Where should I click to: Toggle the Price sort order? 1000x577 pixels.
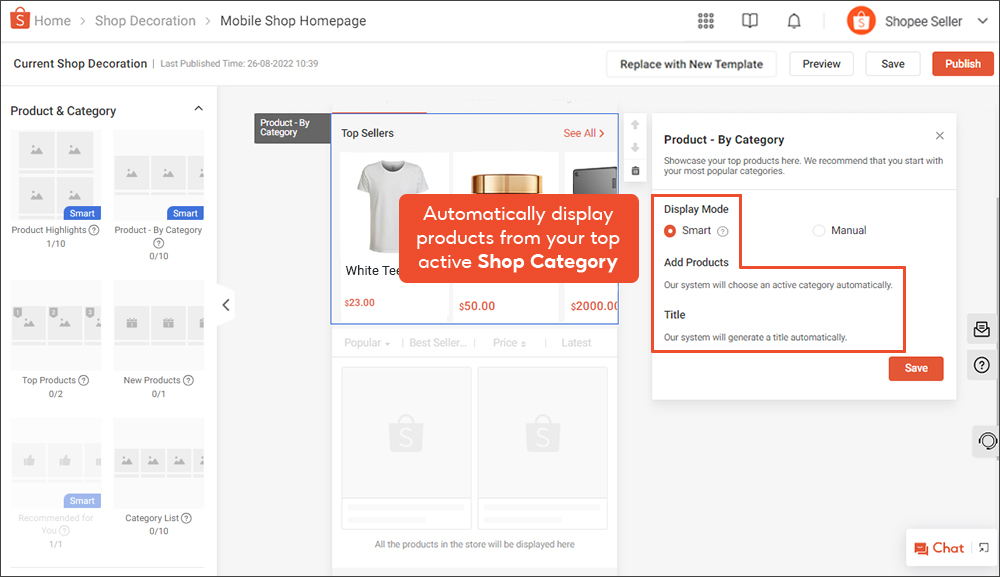(x=509, y=343)
